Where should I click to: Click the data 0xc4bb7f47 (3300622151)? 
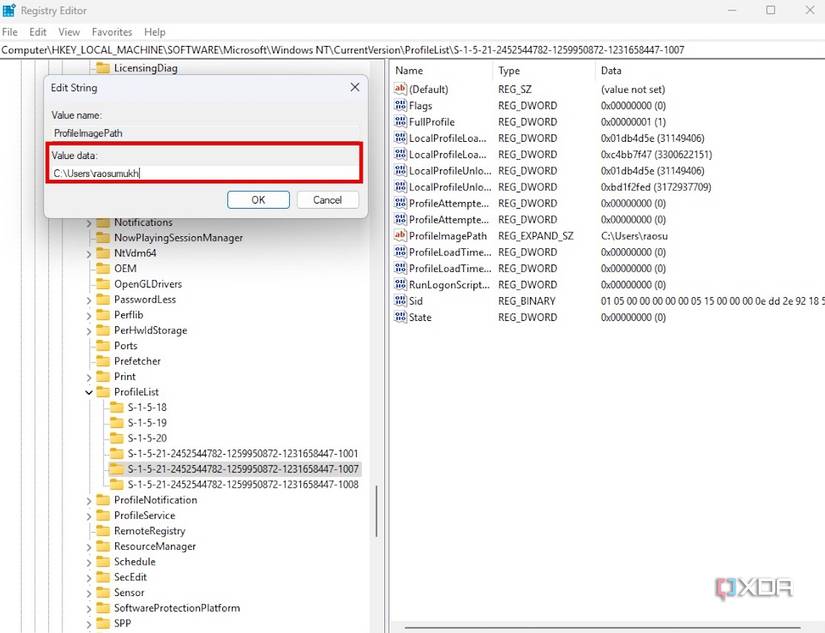[x=656, y=154]
